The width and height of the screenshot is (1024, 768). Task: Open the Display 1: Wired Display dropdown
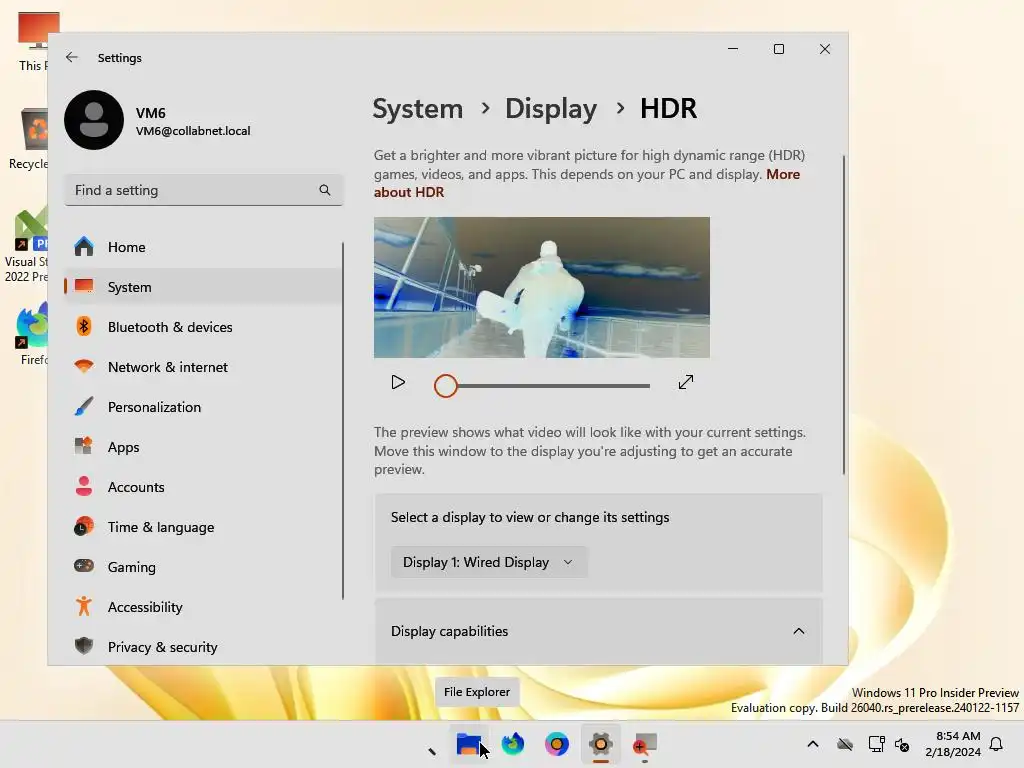[x=489, y=562]
